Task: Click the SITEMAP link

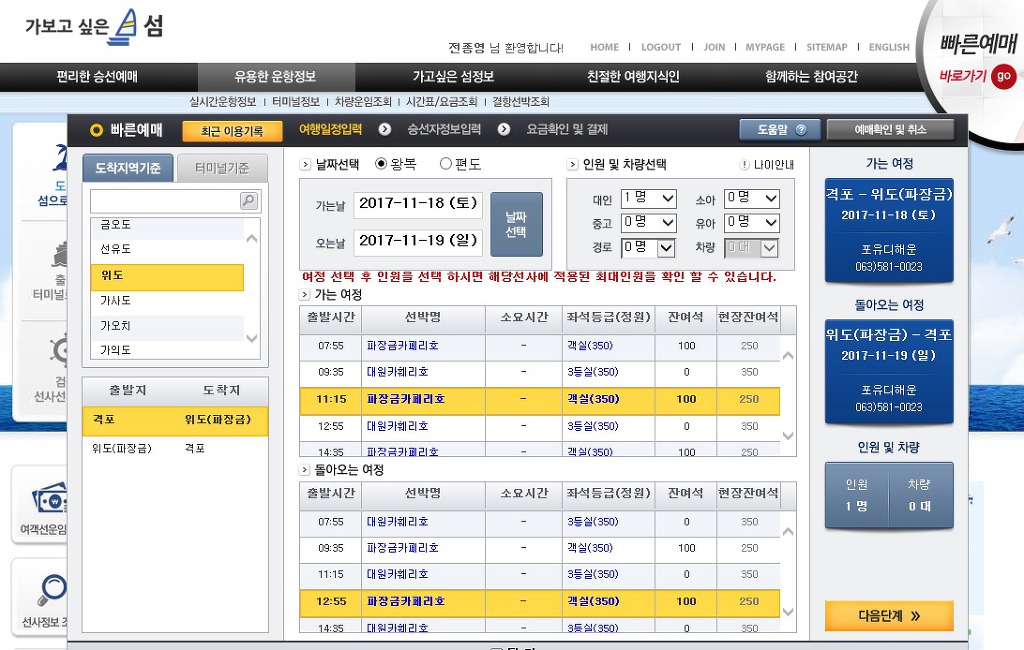Action: 826,47
